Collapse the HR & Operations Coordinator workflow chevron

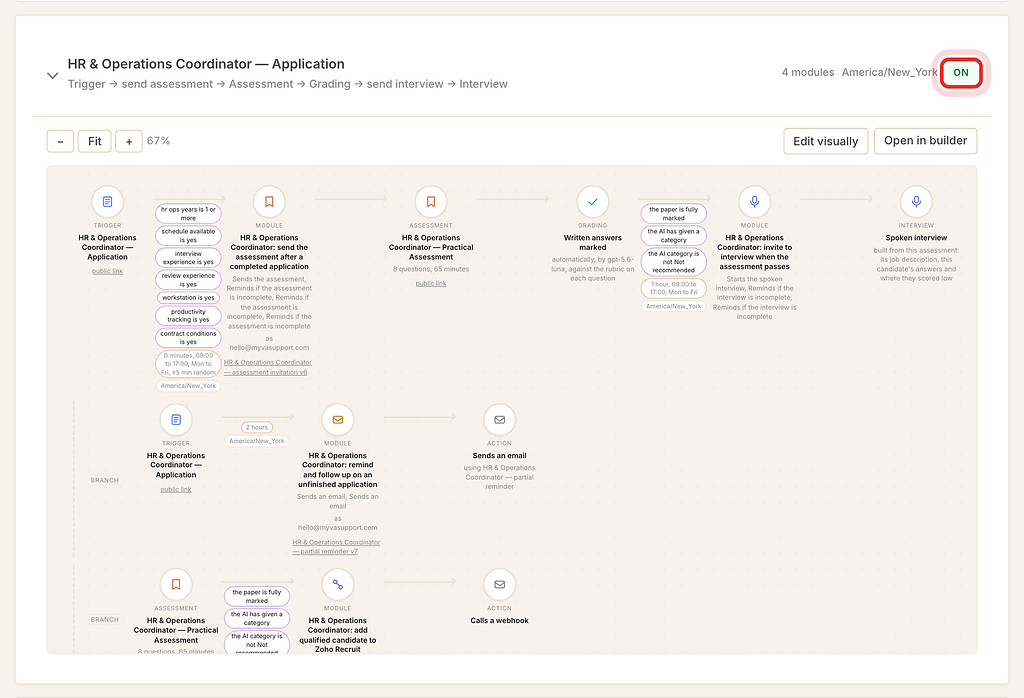pyautogui.click(x=52, y=75)
